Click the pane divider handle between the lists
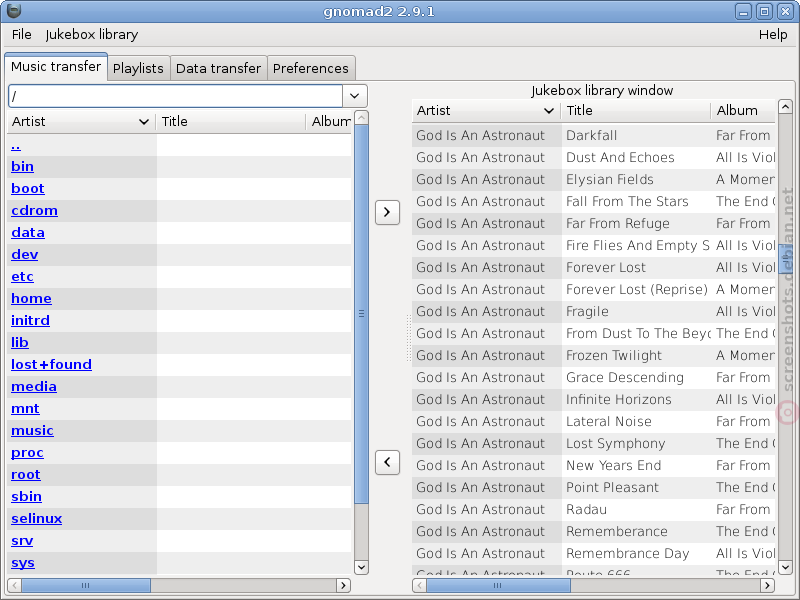The height and width of the screenshot is (600, 800). [409, 338]
